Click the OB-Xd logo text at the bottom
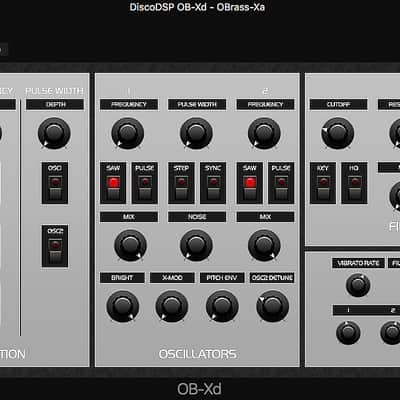 click(x=199, y=389)
